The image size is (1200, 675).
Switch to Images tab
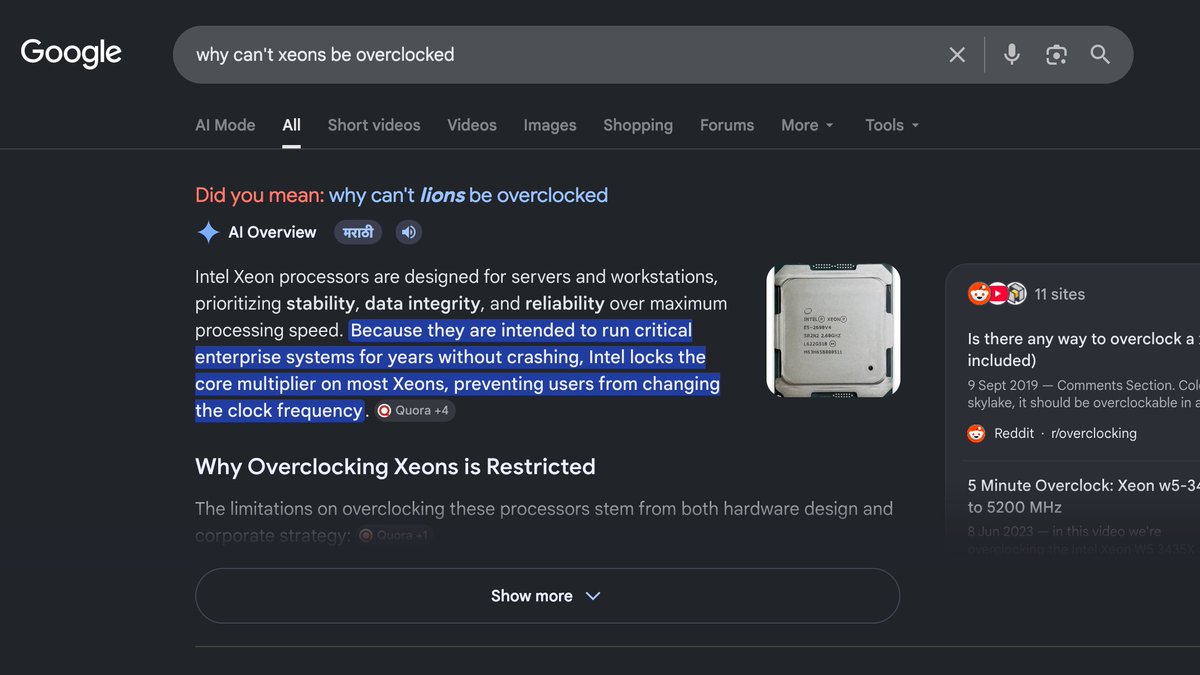tap(550, 125)
